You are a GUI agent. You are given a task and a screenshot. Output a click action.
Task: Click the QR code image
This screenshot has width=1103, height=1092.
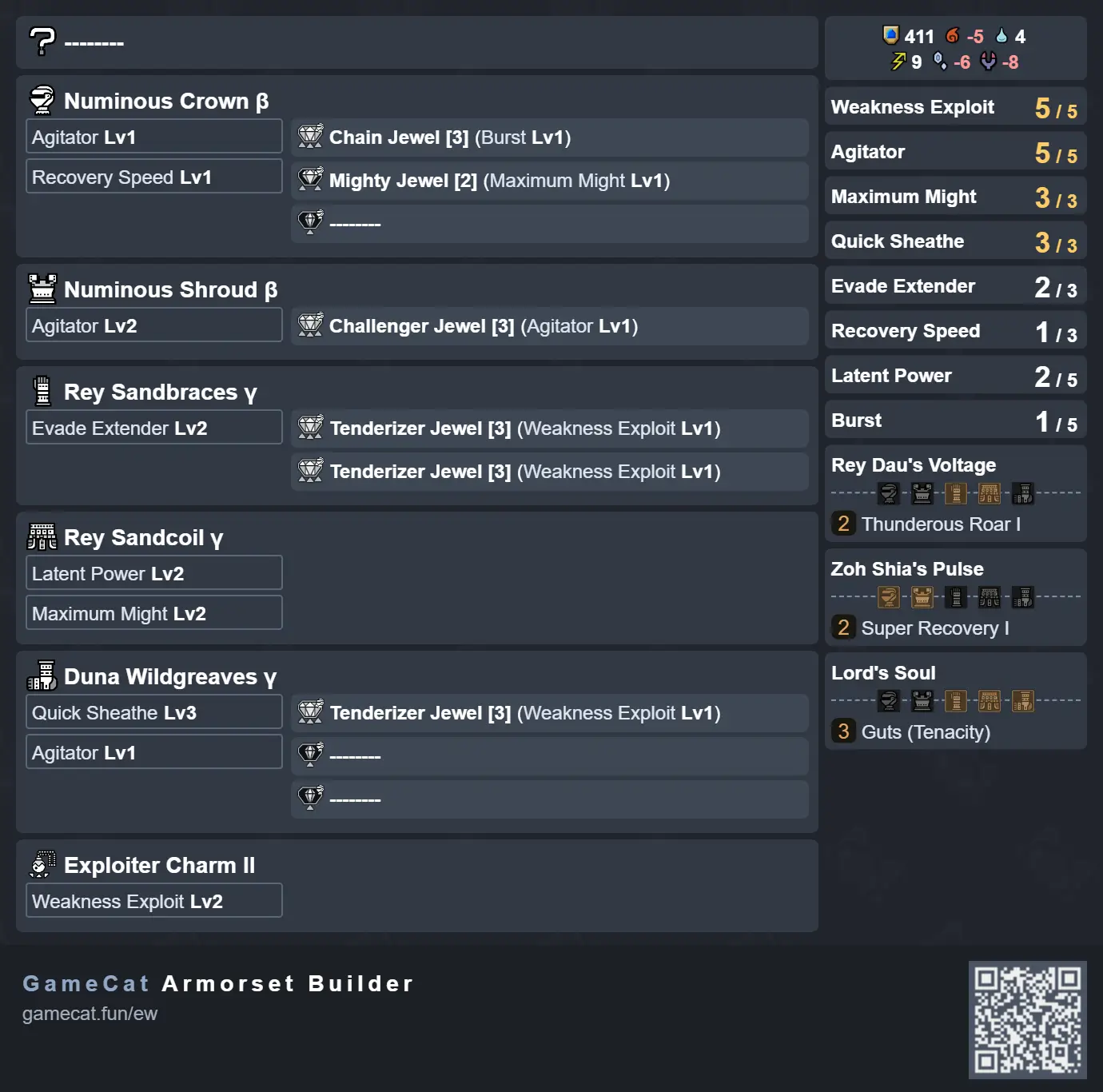[1027, 1019]
